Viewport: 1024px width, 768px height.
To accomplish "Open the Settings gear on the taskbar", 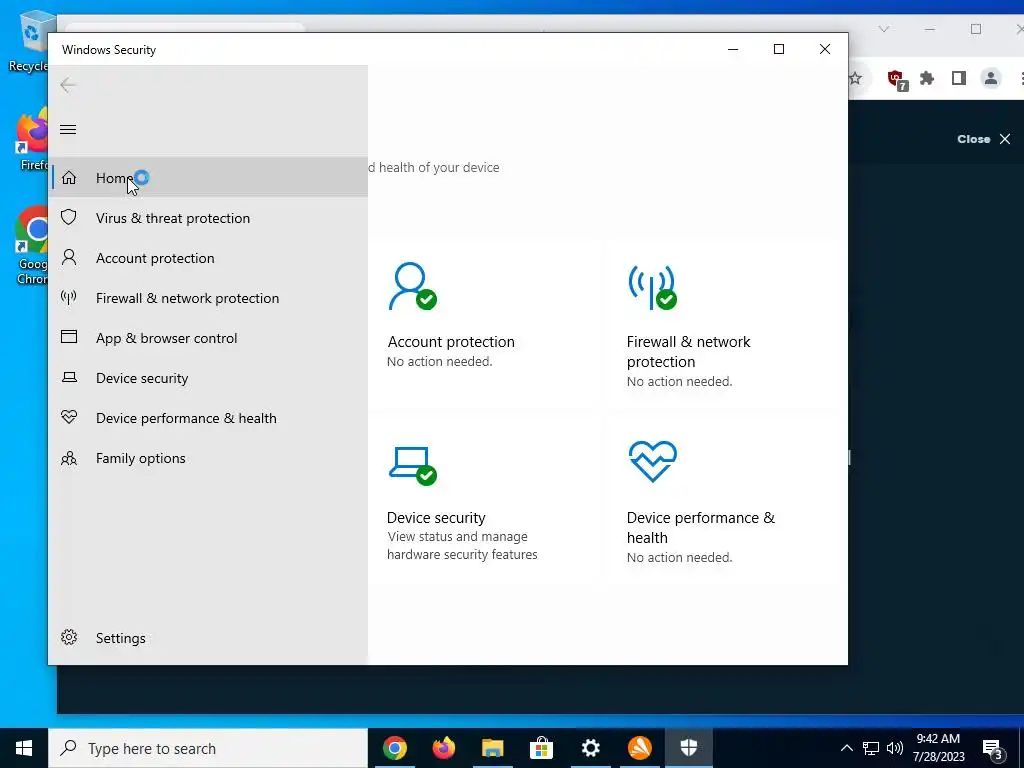I will pyautogui.click(x=590, y=748).
